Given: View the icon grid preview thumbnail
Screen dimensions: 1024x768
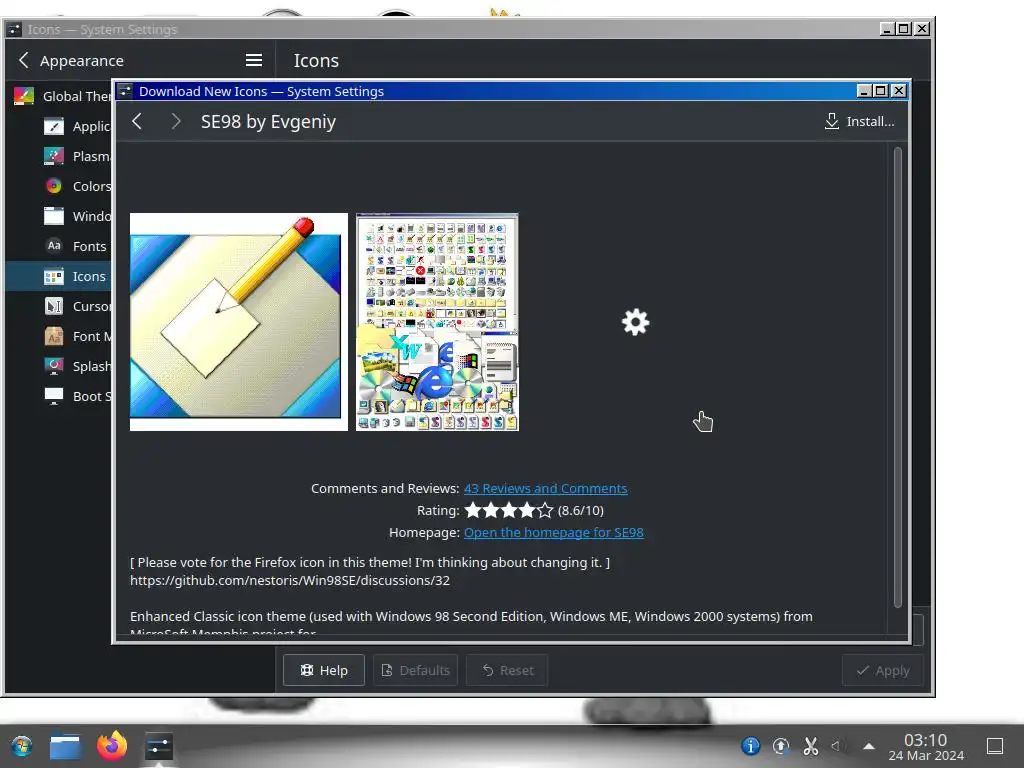Looking at the screenshot, I should (438, 322).
